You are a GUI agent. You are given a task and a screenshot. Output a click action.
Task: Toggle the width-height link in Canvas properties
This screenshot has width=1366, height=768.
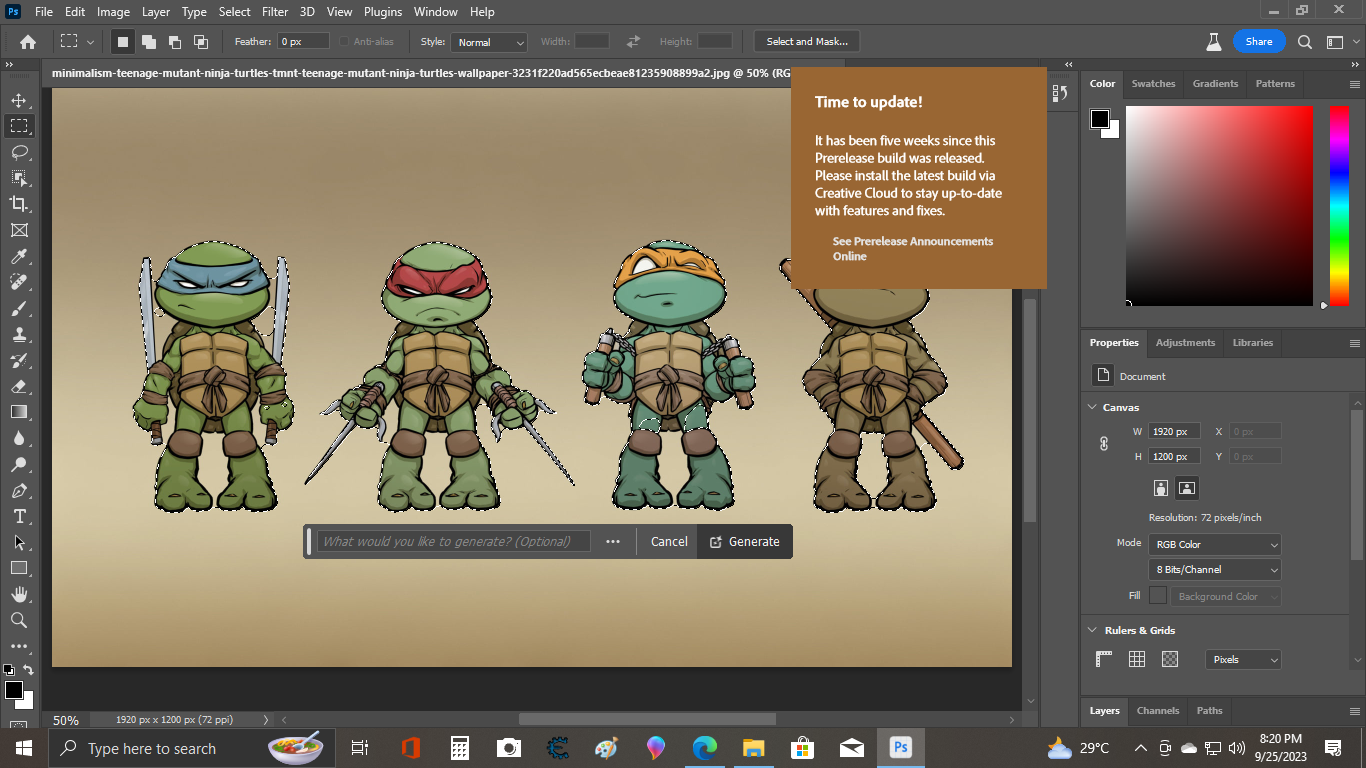click(x=1104, y=444)
